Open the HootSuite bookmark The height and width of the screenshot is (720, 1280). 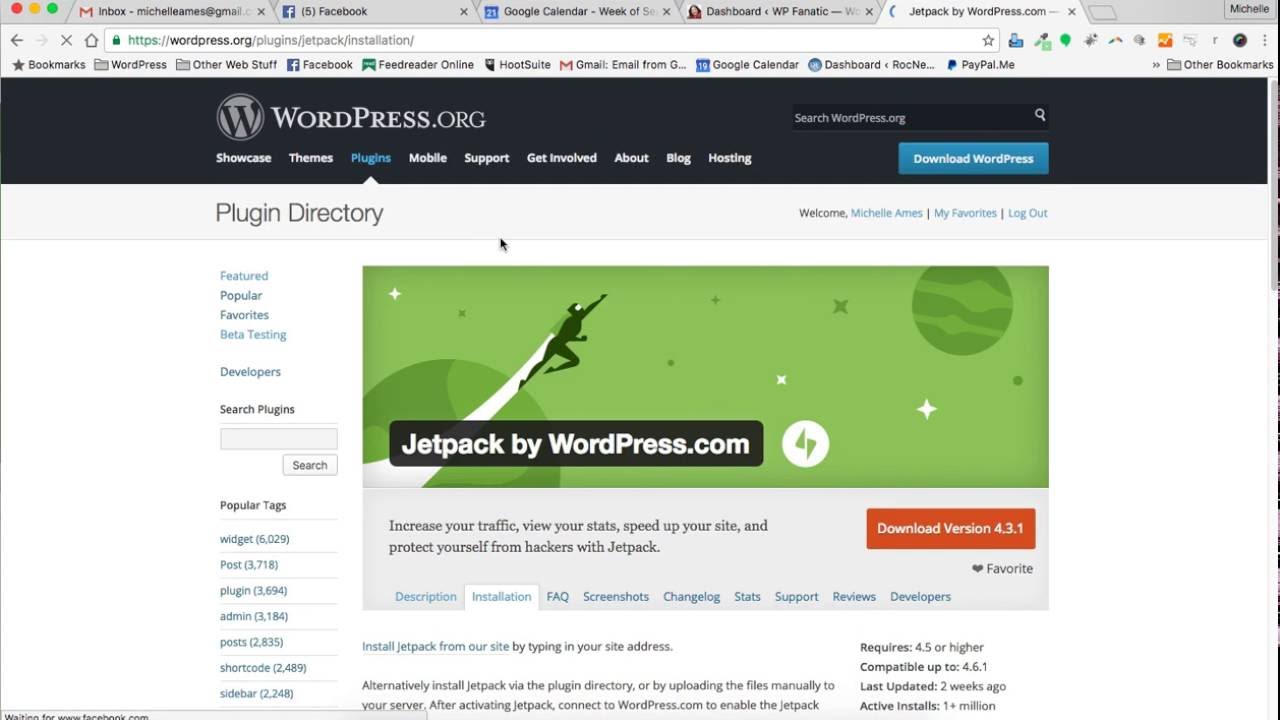517,65
